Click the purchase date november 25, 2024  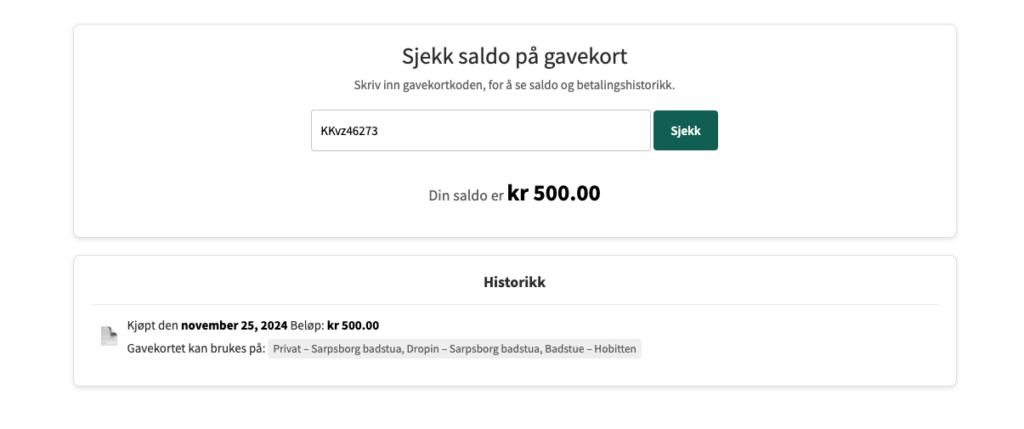click(234, 325)
